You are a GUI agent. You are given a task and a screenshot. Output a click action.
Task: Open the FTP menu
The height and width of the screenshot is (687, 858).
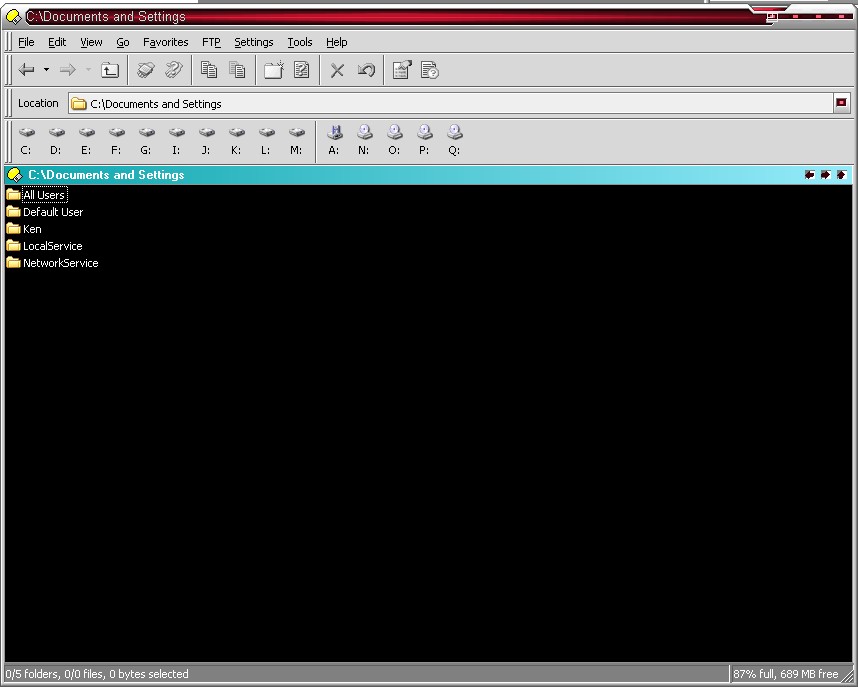211,42
